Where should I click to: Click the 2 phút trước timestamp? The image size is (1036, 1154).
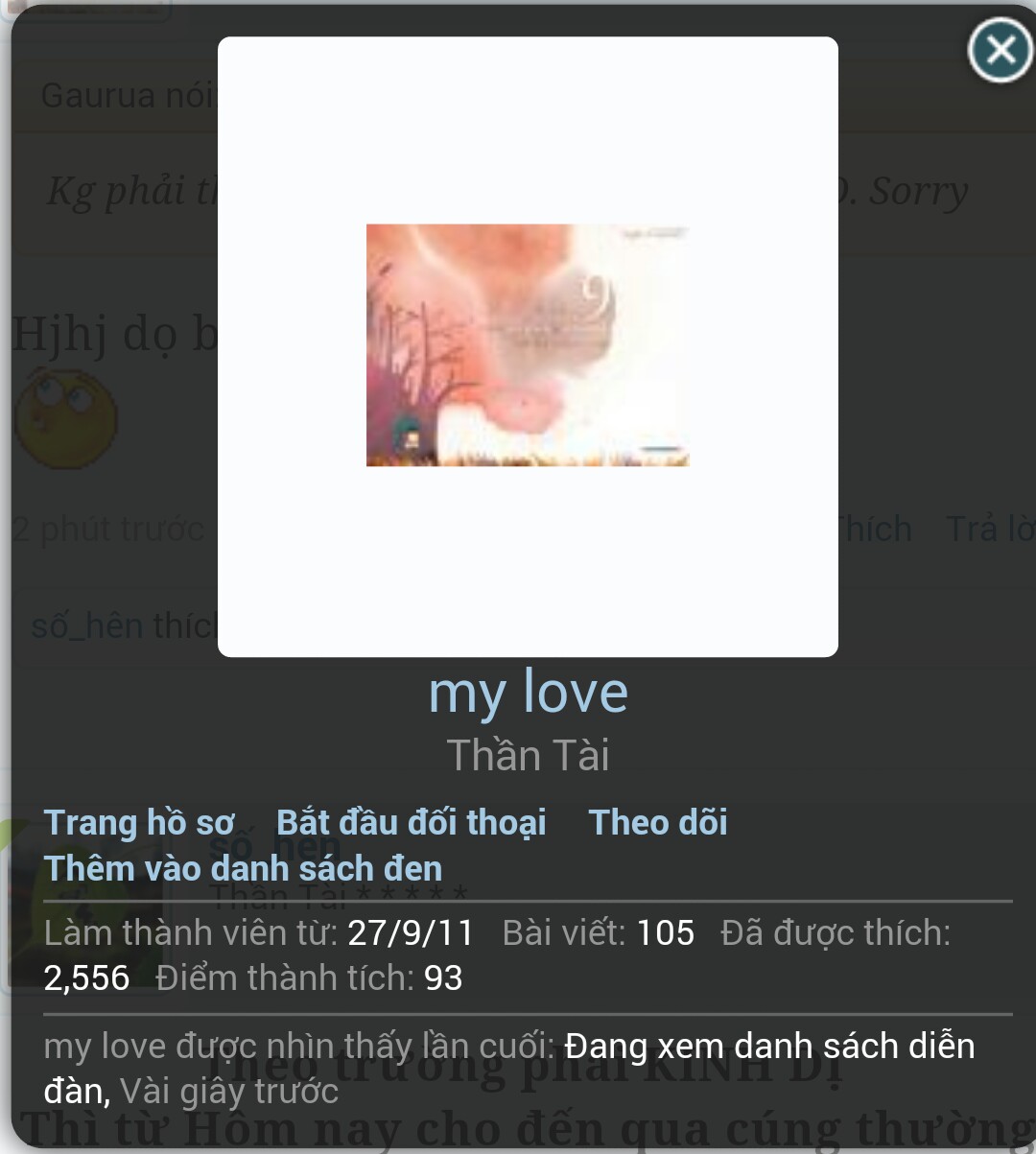(x=108, y=530)
